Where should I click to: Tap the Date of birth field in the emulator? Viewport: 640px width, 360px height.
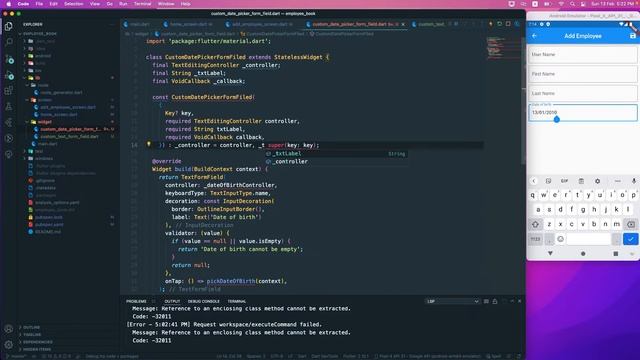[583, 112]
